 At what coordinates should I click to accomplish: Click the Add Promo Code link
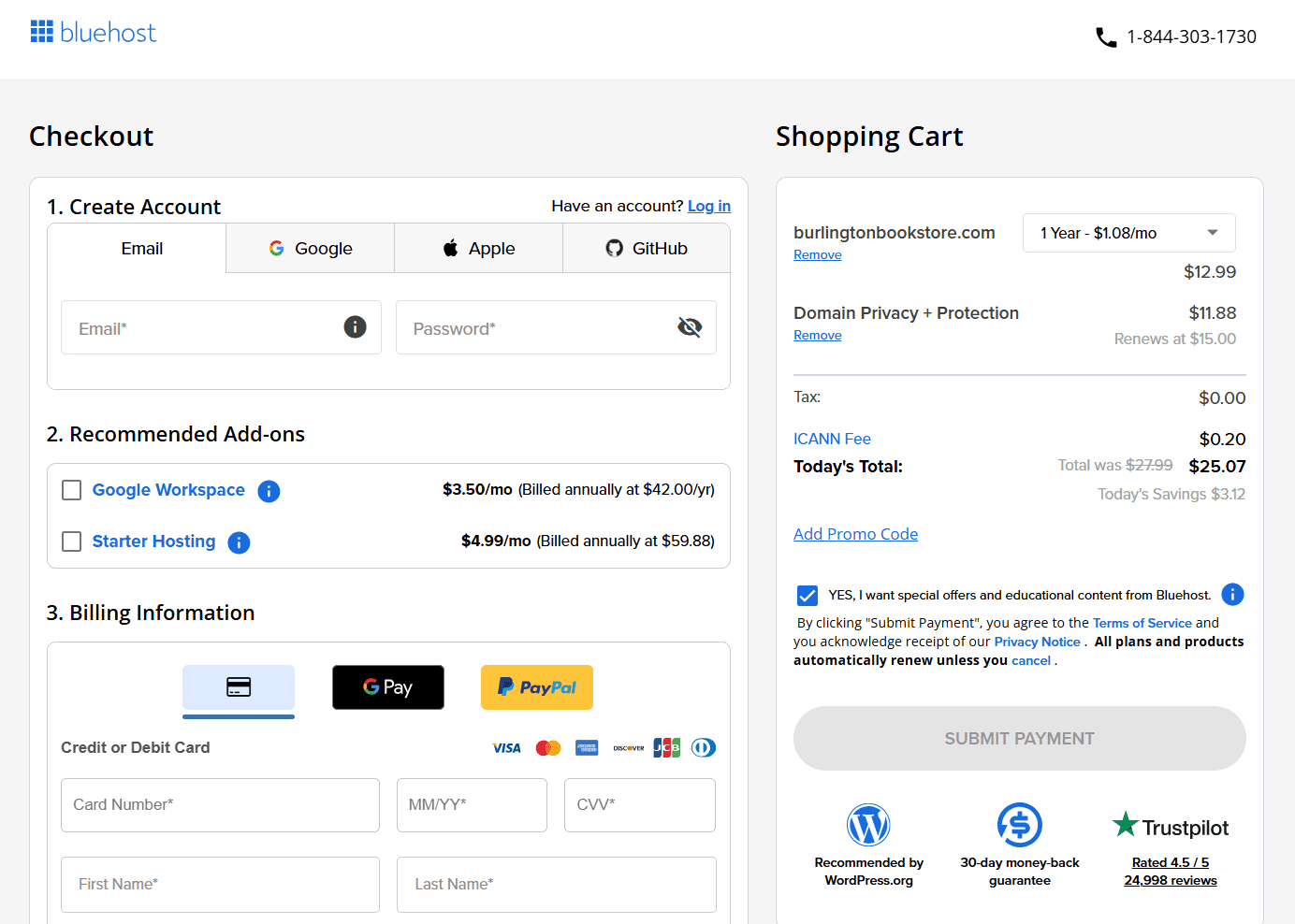855,533
